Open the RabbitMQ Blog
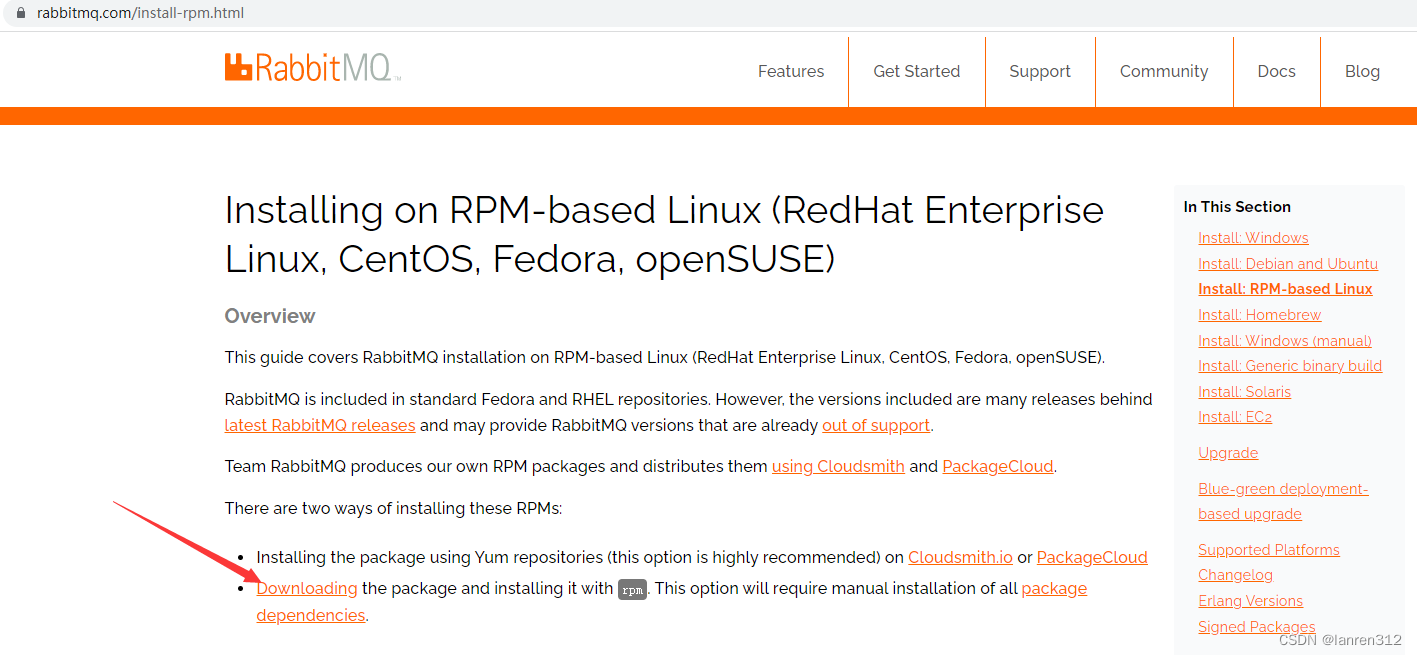1417x655 pixels. 1361,71
